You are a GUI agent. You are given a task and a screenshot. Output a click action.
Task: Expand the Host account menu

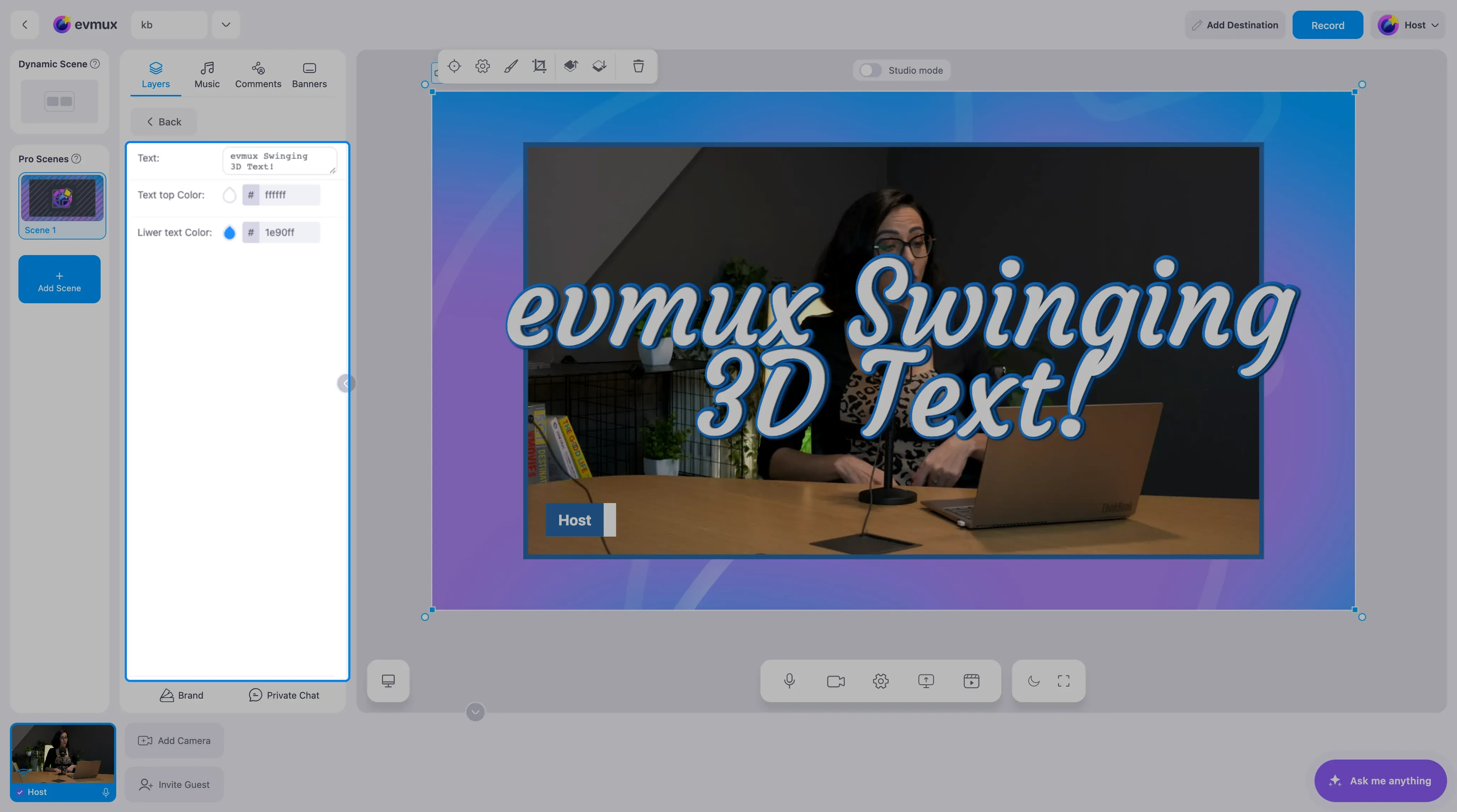tap(1408, 25)
